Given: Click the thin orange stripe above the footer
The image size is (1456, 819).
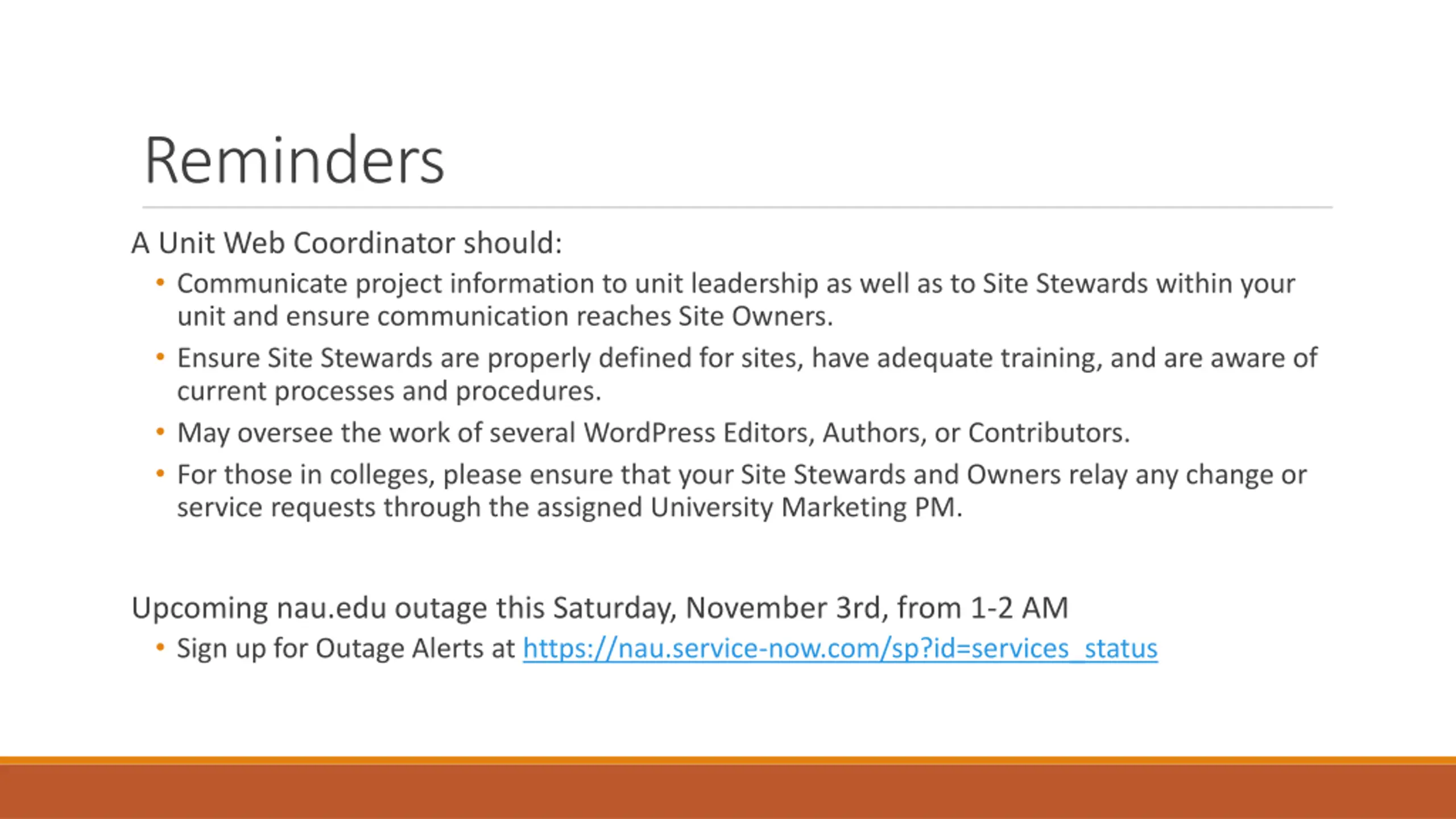Looking at the screenshot, I should [728, 761].
